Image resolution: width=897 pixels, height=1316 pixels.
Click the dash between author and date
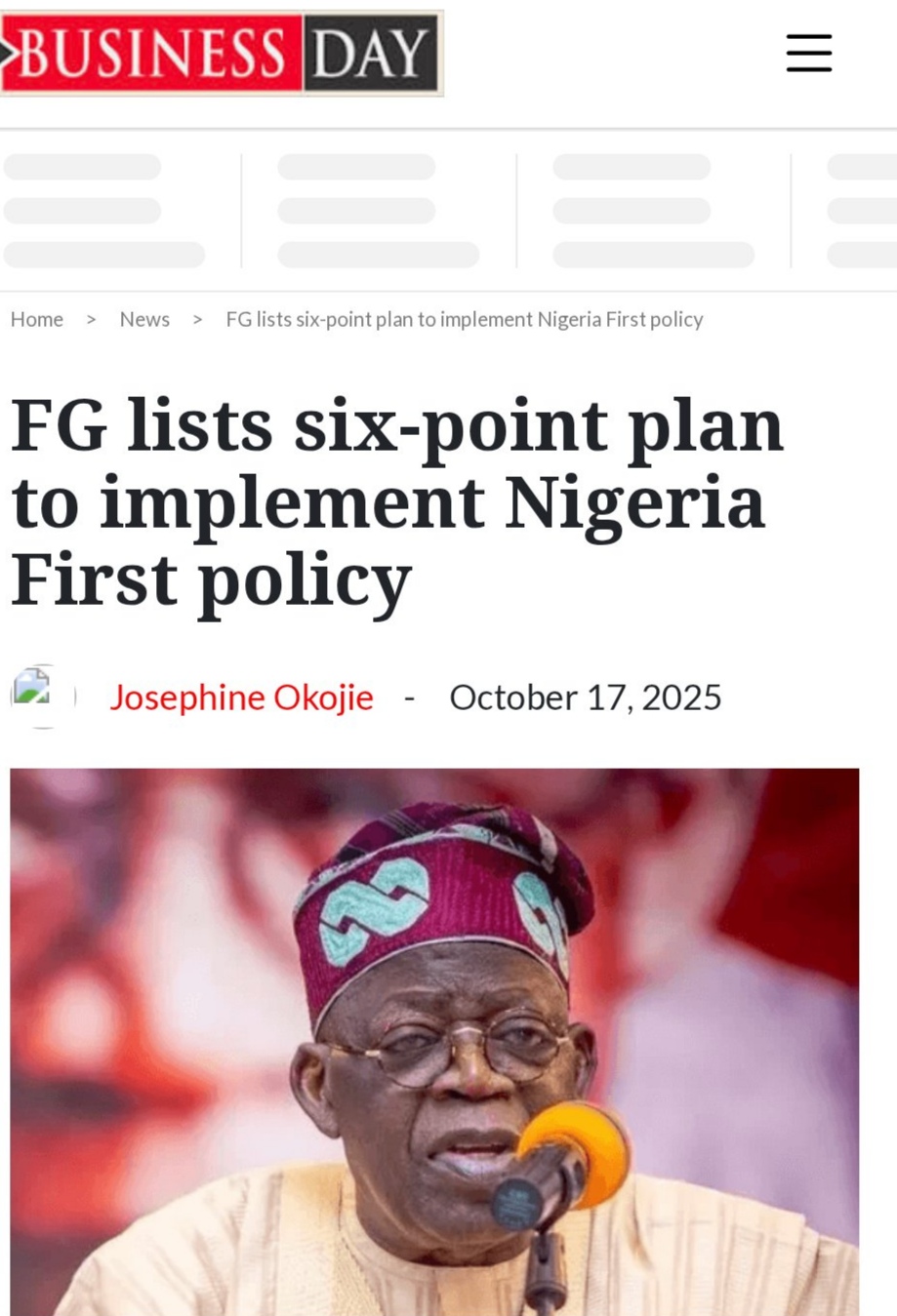[x=410, y=698]
